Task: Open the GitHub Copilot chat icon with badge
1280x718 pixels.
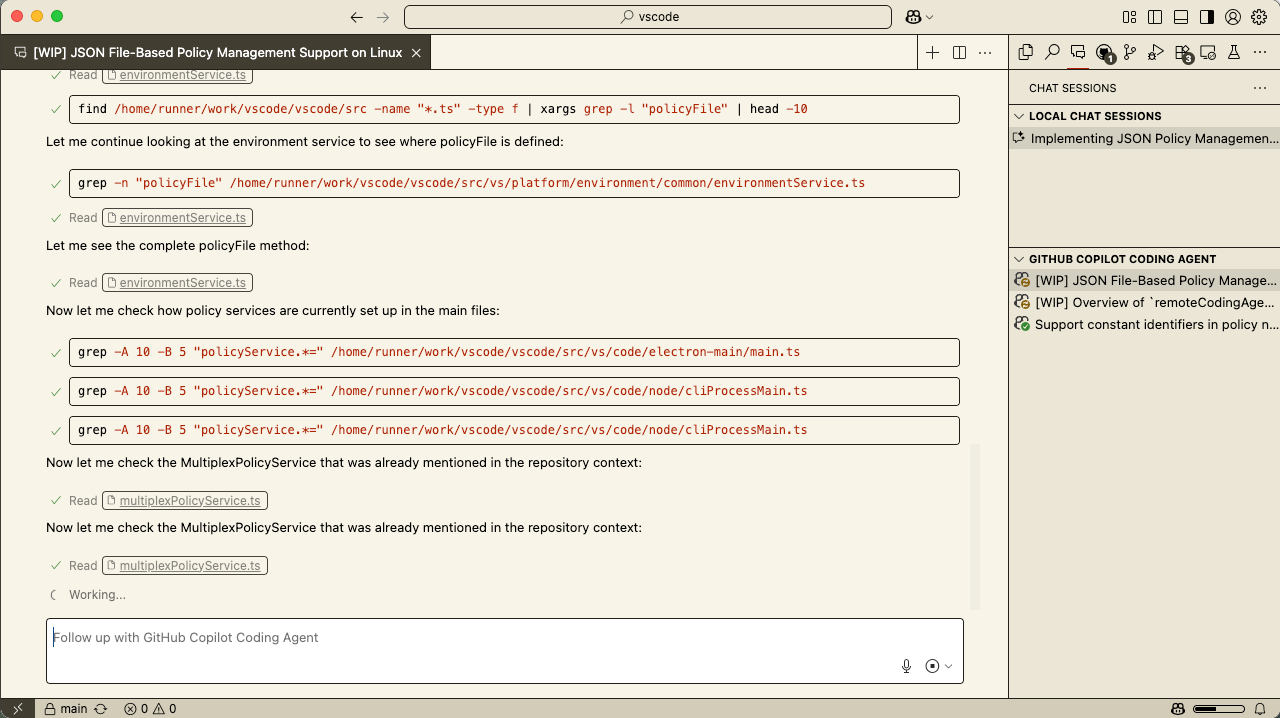Action: 1104,51
